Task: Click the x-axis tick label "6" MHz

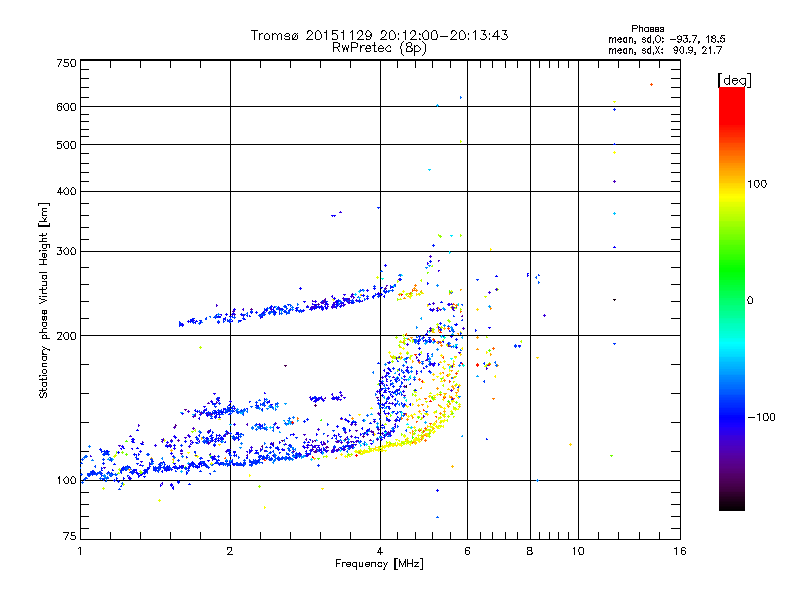Action: click(467, 551)
